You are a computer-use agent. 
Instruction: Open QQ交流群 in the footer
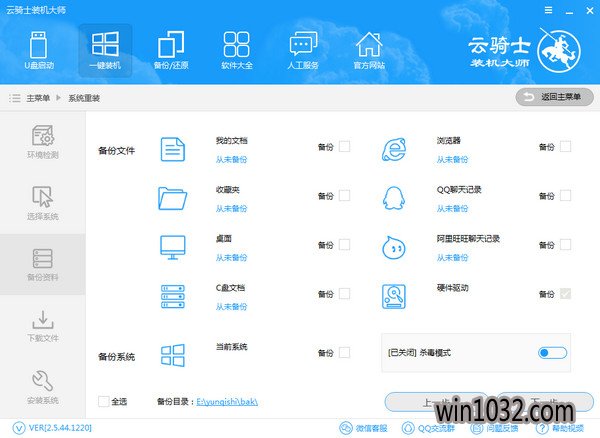click(429, 428)
